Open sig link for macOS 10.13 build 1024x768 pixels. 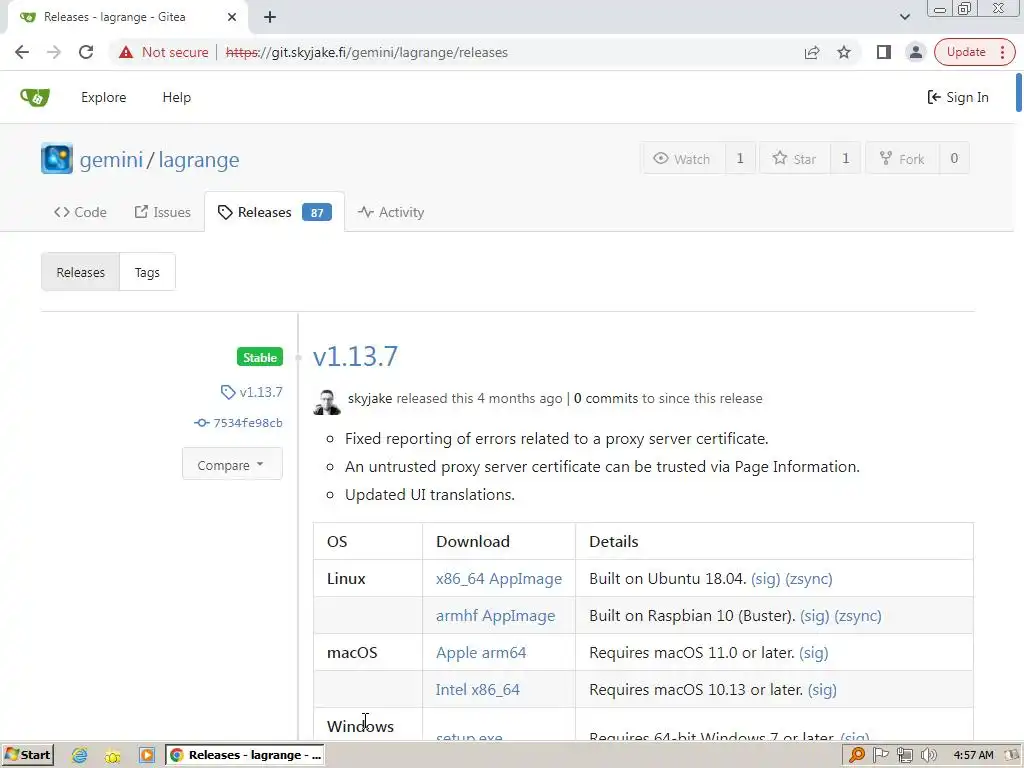pos(822,690)
